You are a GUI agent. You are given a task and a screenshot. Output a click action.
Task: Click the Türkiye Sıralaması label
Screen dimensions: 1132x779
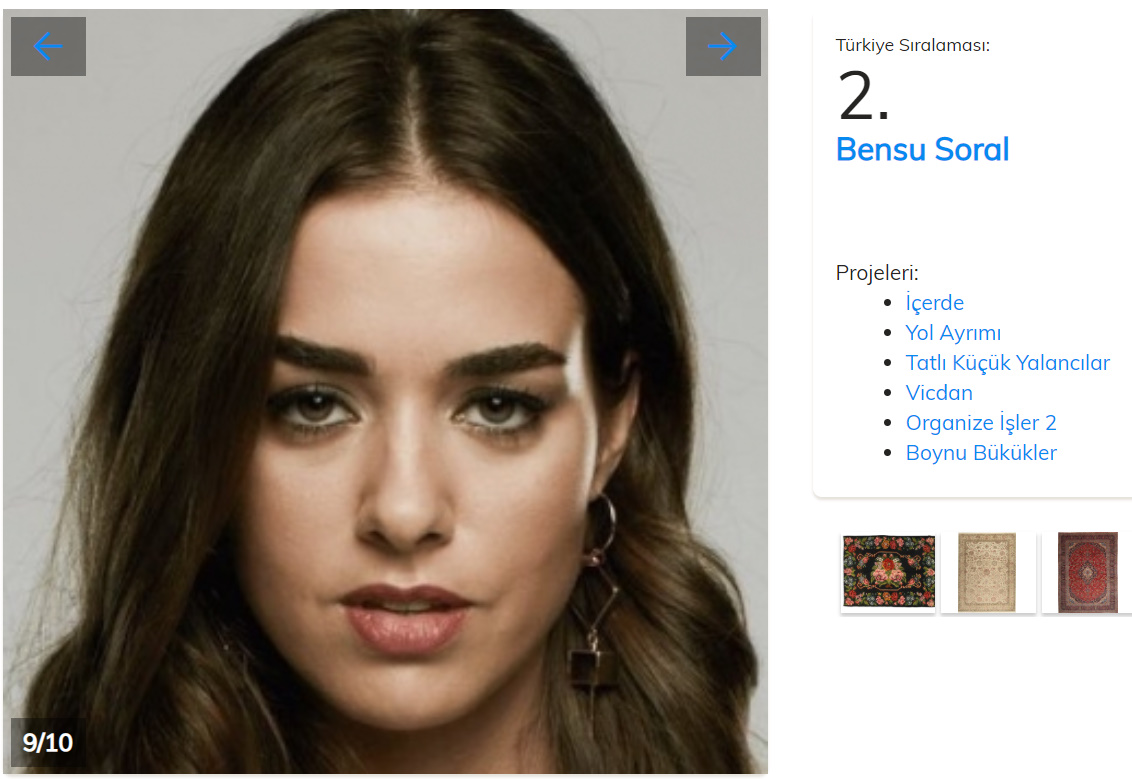coord(913,45)
